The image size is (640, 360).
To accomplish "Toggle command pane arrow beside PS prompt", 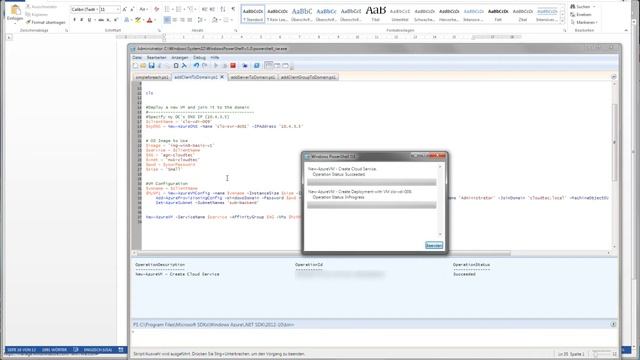I will coord(613,324).
